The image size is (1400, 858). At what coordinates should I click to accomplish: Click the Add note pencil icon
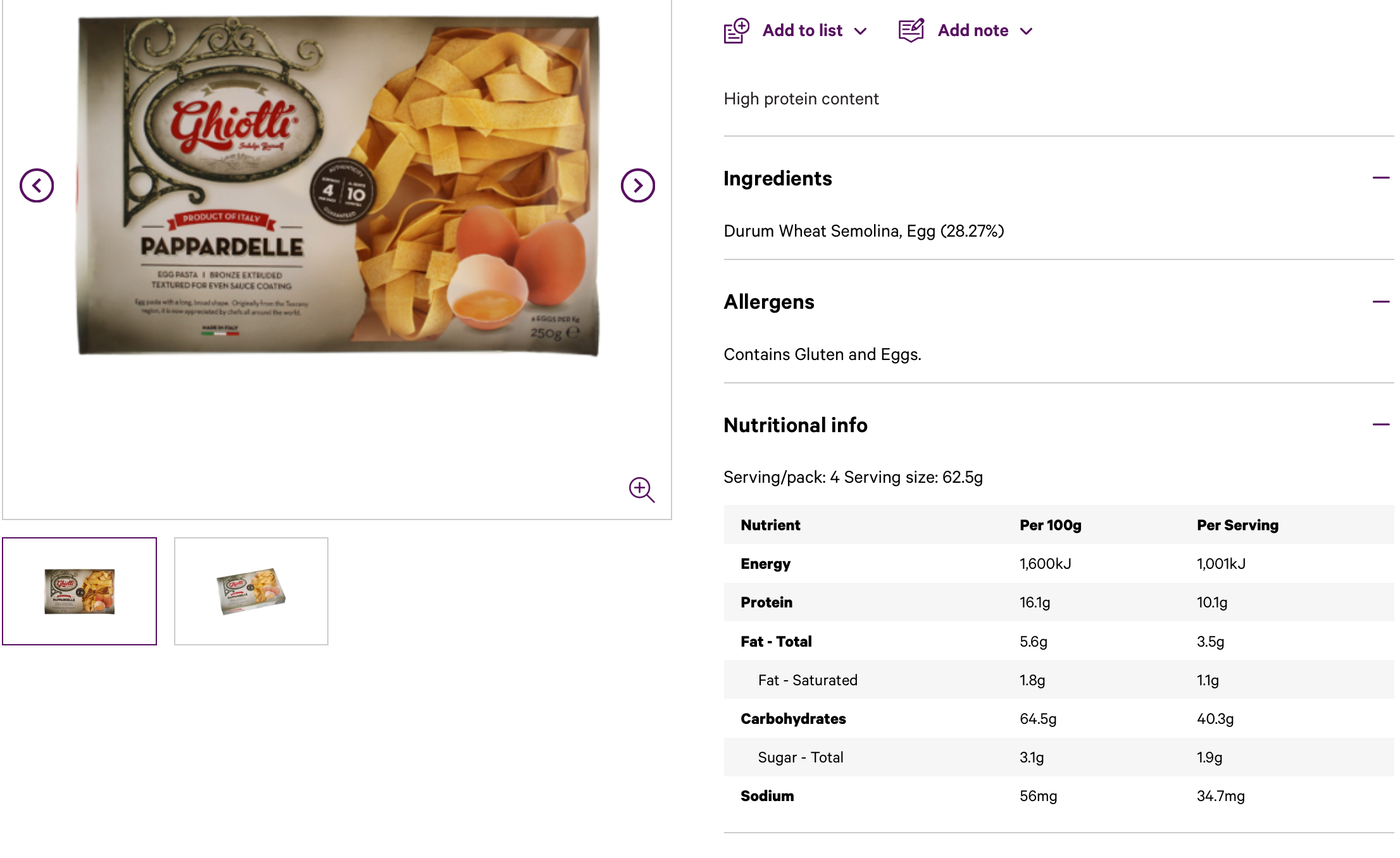[911, 30]
